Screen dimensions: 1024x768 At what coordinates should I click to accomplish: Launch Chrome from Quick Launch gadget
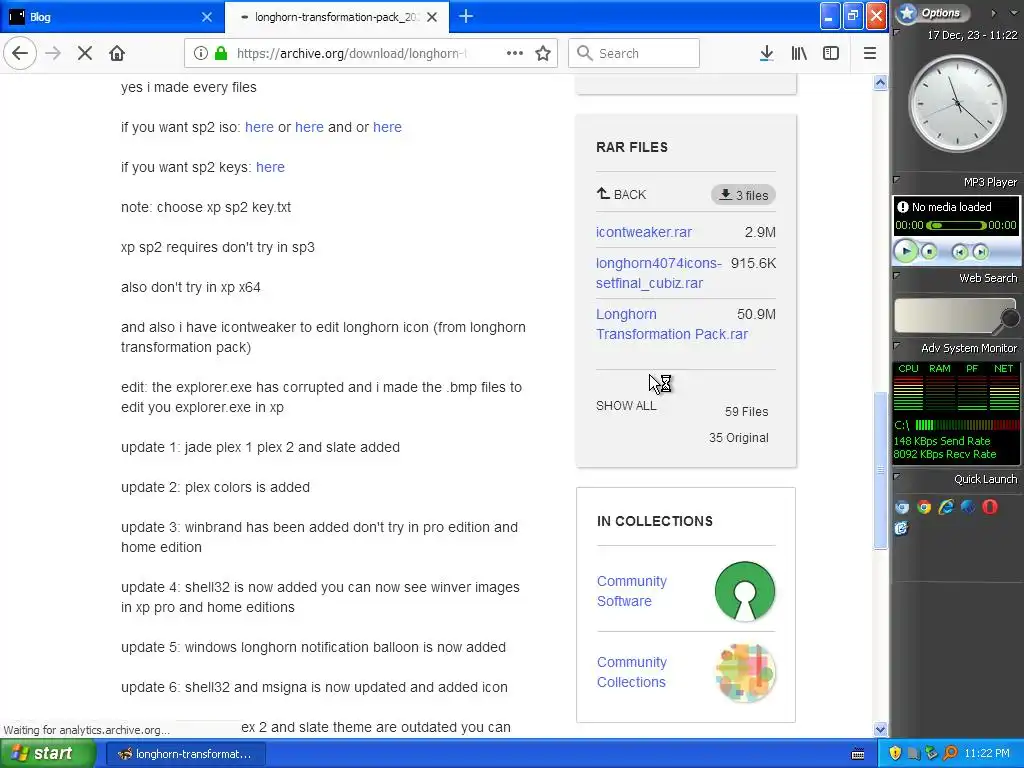923,507
